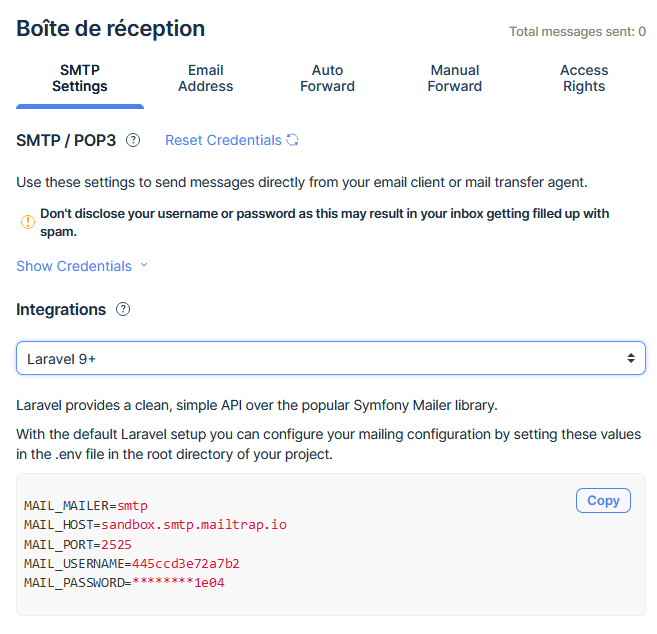This screenshot has height=634, width=657.
Task: Click the masked MAIL_PASSWORD value
Action: (178, 582)
